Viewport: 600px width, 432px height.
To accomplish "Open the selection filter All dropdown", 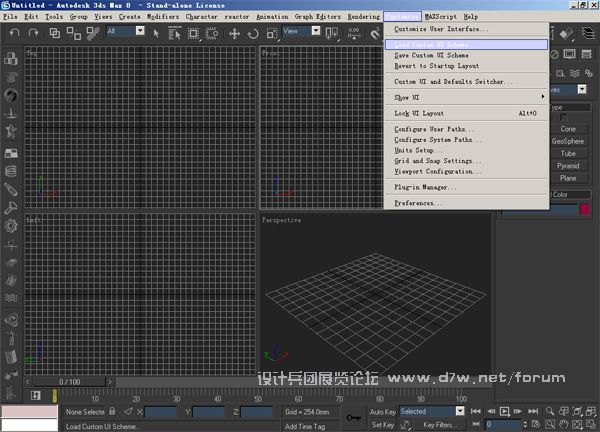I will click(140, 31).
